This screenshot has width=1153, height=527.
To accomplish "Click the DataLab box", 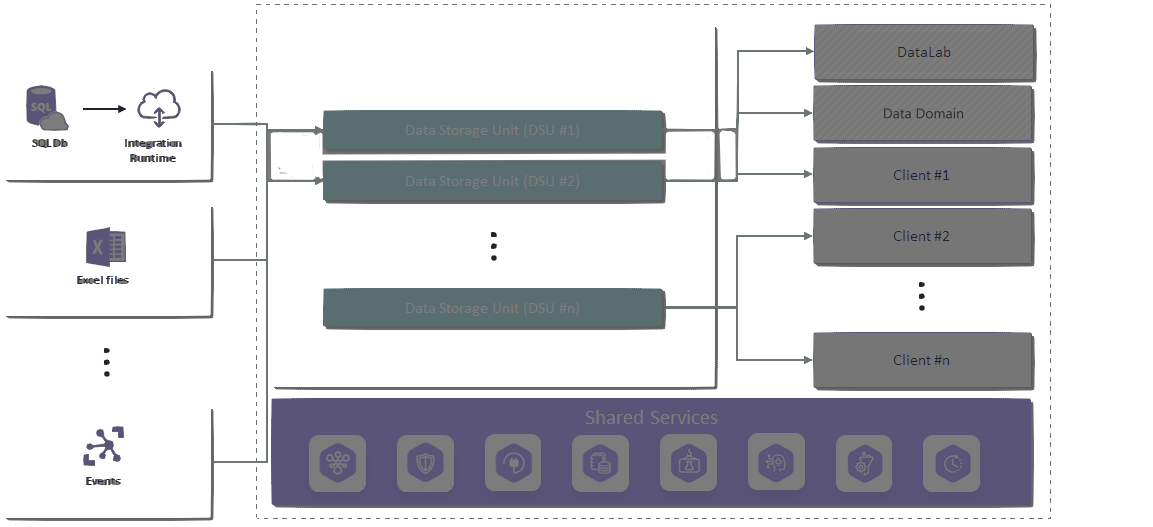I will [x=923, y=52].
